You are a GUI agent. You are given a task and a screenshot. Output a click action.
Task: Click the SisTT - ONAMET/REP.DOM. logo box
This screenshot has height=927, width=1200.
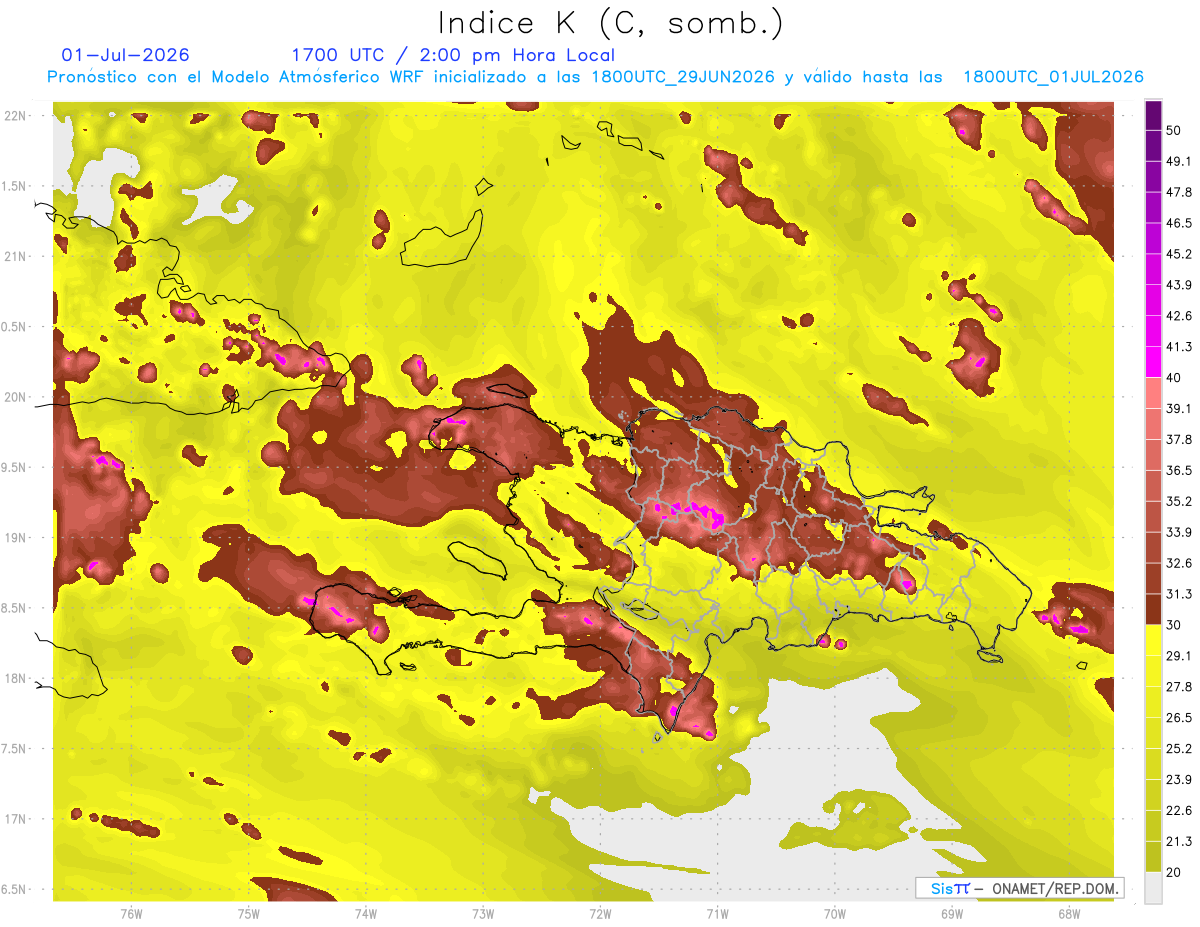(x=1019, y=888)
